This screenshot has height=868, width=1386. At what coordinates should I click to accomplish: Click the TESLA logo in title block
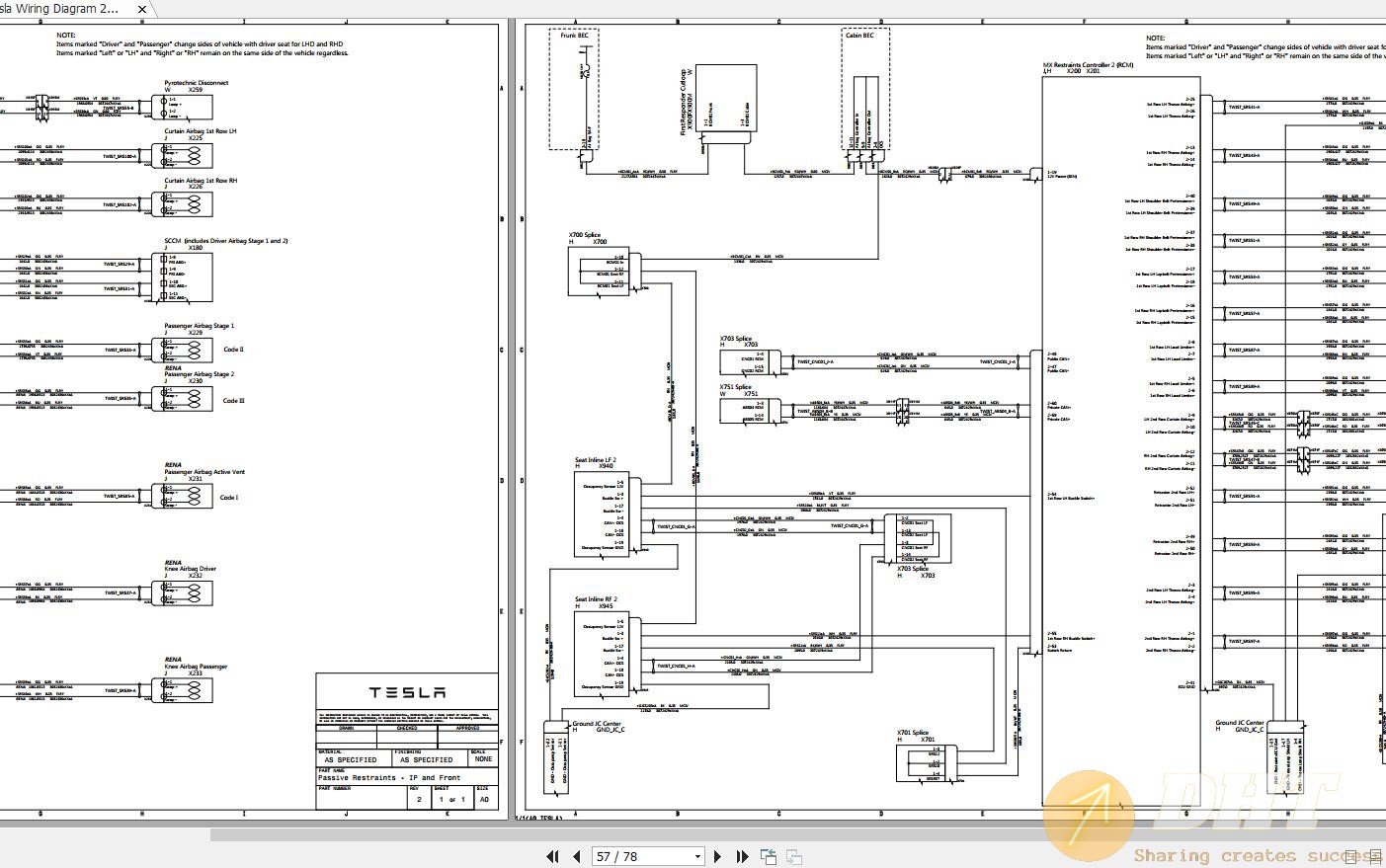click(x=407, y=693)
